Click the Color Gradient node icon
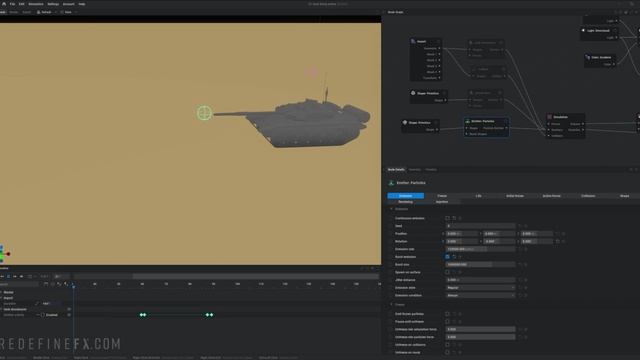Viewport: 640px width, 360px height. pos(588,57)
